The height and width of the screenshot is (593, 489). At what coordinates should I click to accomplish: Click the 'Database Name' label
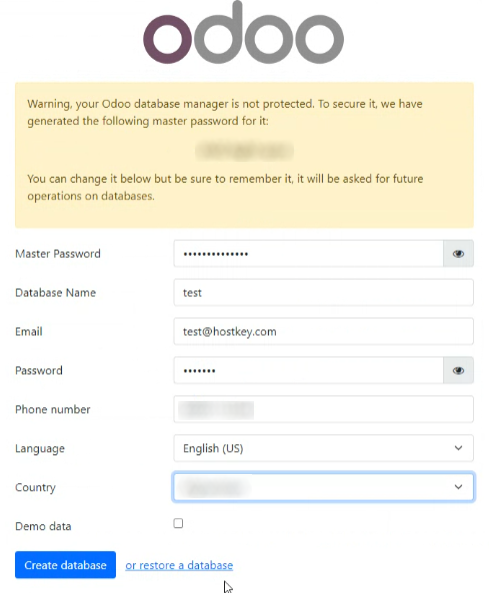(x=56, y=292)
